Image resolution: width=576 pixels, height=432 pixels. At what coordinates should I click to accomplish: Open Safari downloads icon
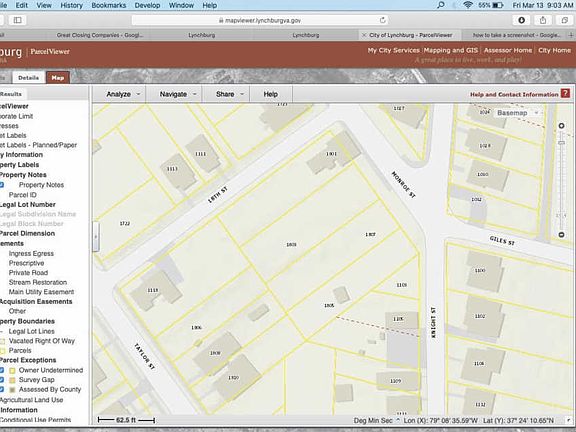[521, 20]
